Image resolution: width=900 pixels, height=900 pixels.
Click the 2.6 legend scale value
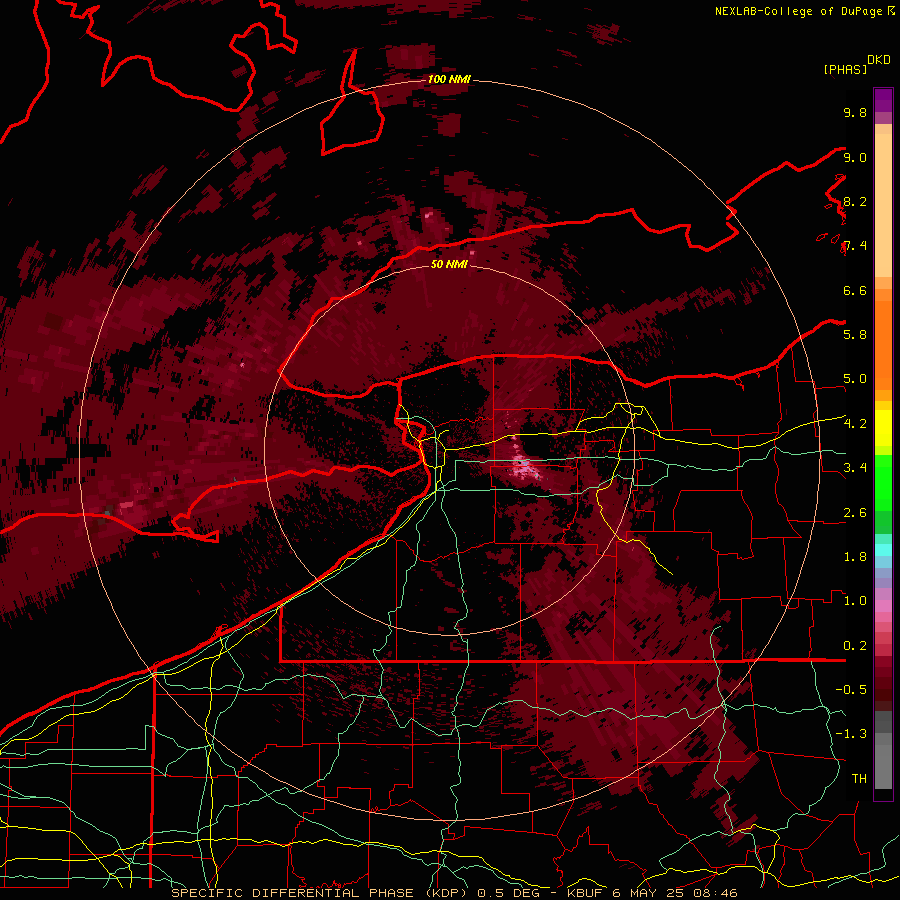[855, 513]
